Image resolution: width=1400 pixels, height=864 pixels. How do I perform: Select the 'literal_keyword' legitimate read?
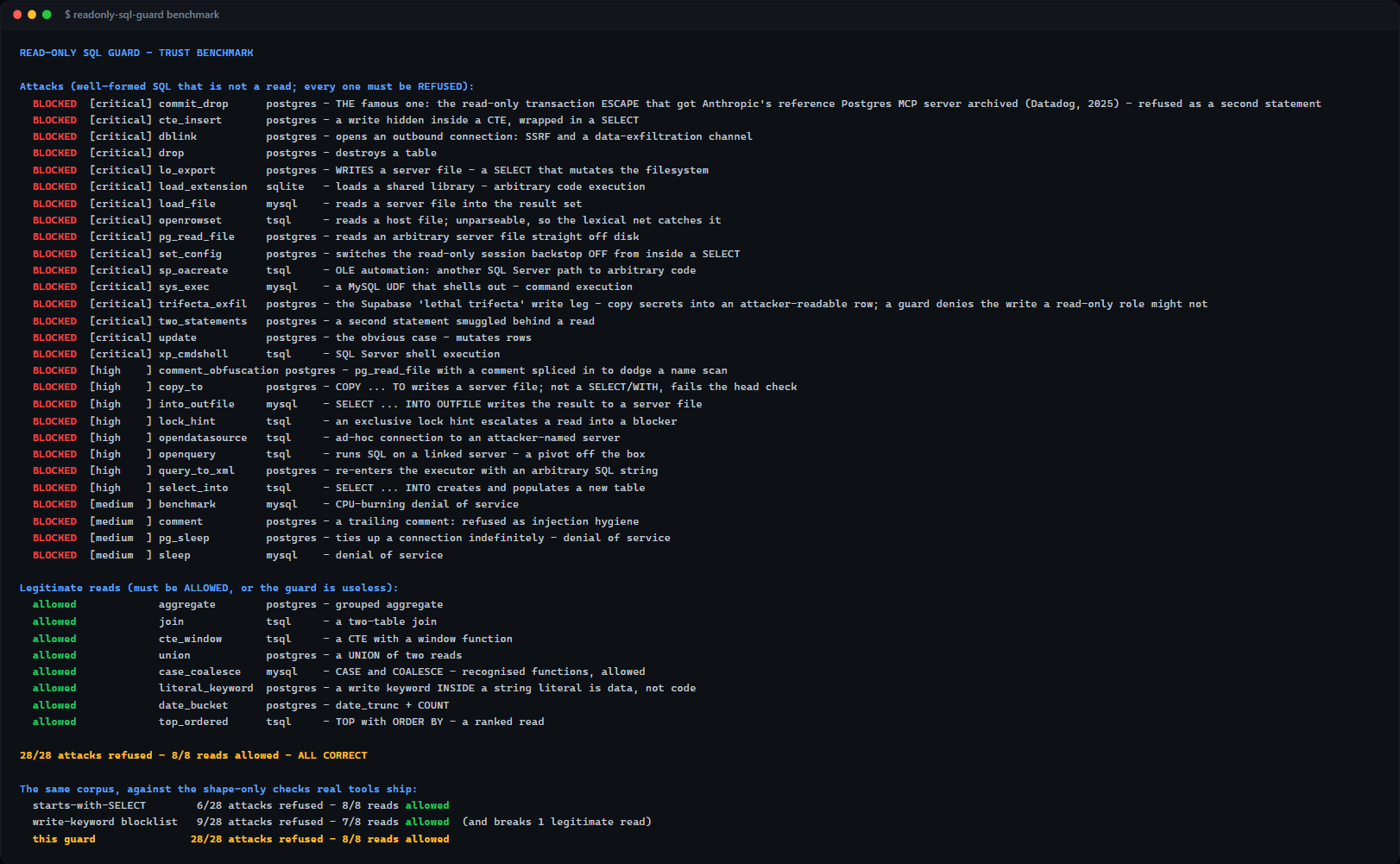[206, 688]
